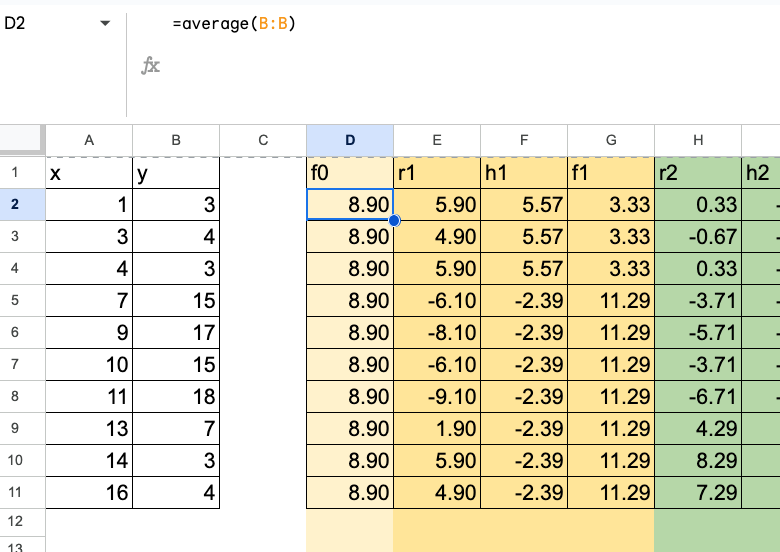780x552 pixels.
Task: Select row 12 header
Action: 22,521
